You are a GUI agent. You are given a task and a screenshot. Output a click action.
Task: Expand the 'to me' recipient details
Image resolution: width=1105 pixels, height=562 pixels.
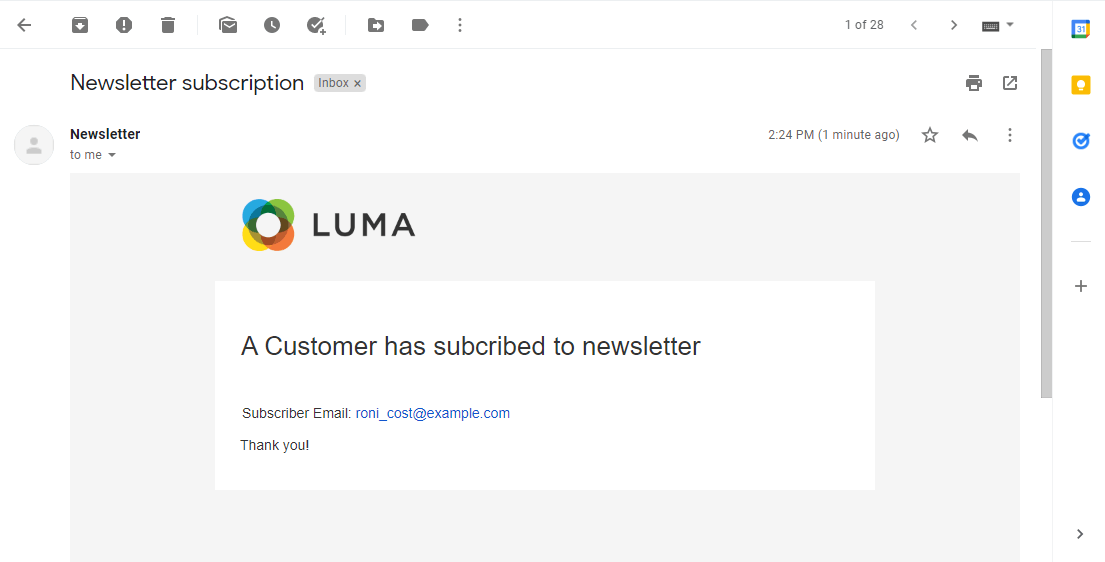pos(112,155)
